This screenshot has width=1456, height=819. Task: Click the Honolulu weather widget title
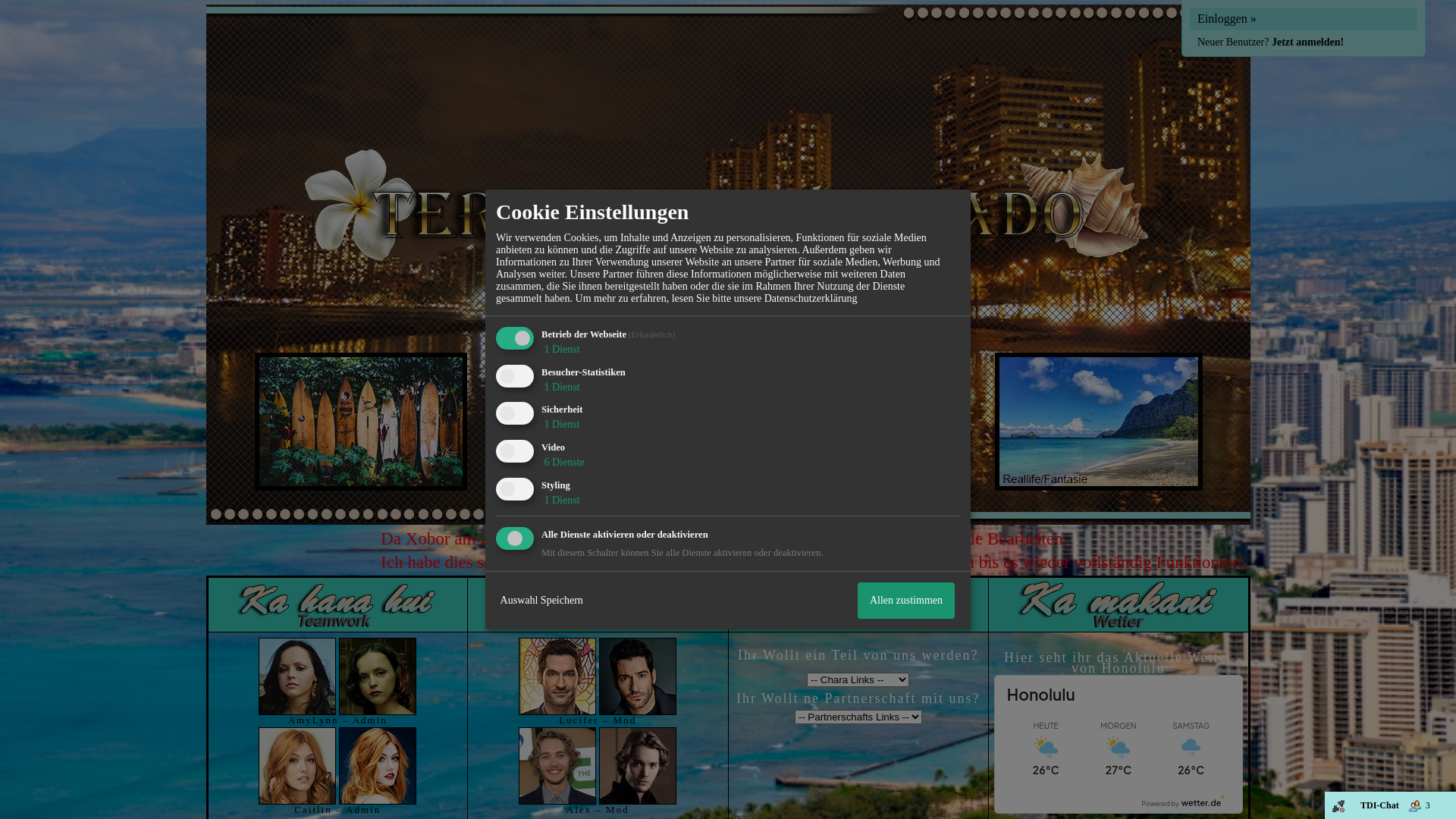1040,695
